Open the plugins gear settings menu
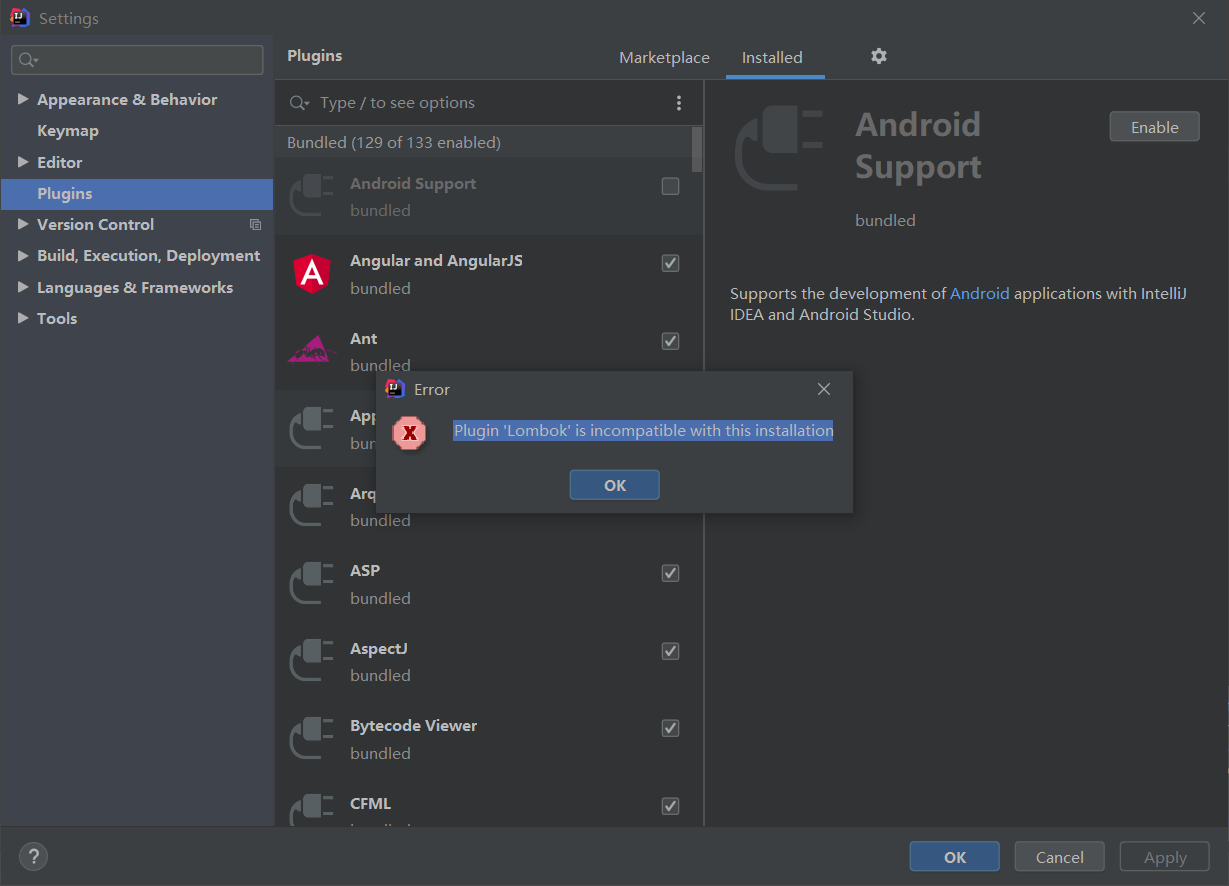1229x886 pixels. 879,56
